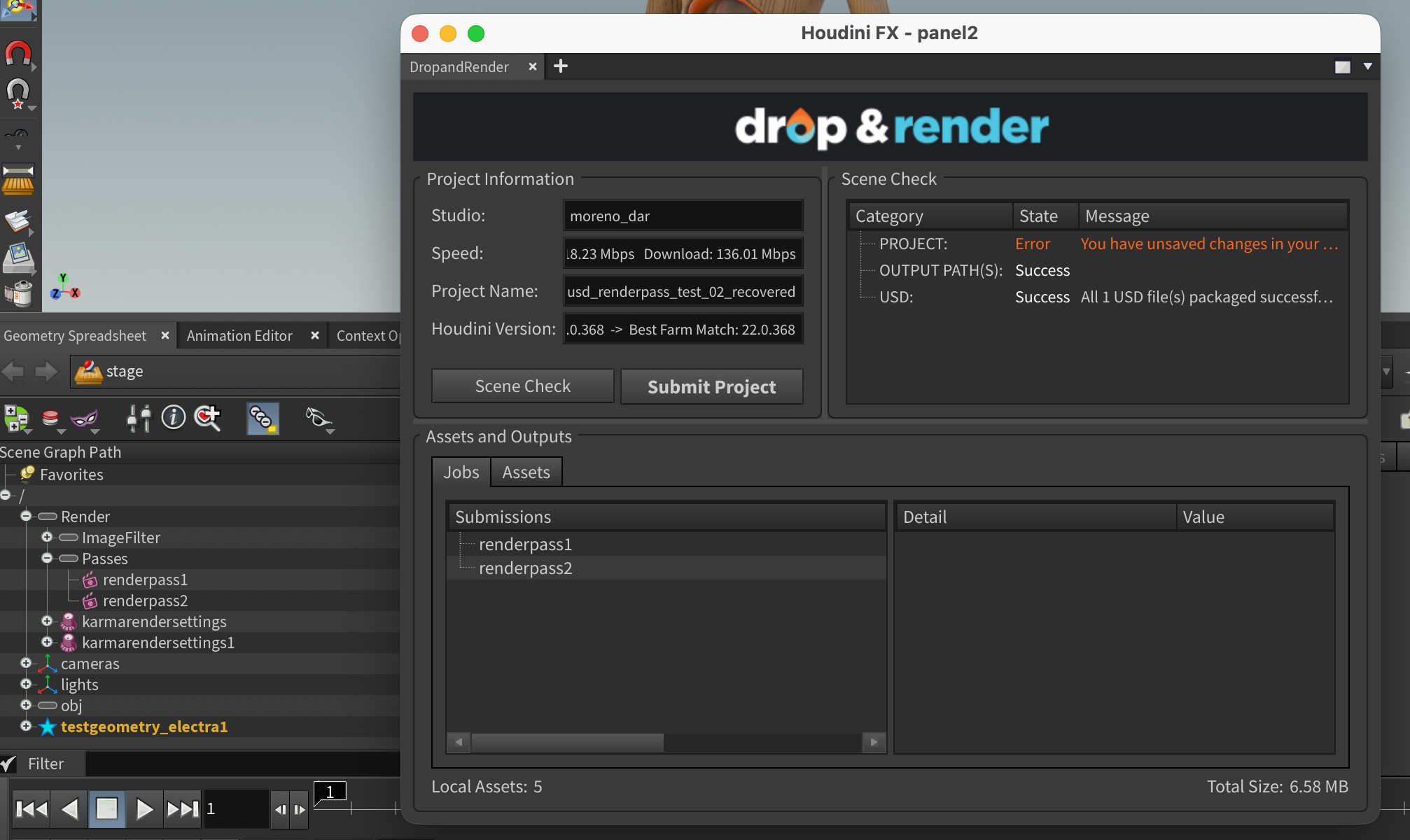Click the timeline frame 1 marker

click(x=330, y=792)
